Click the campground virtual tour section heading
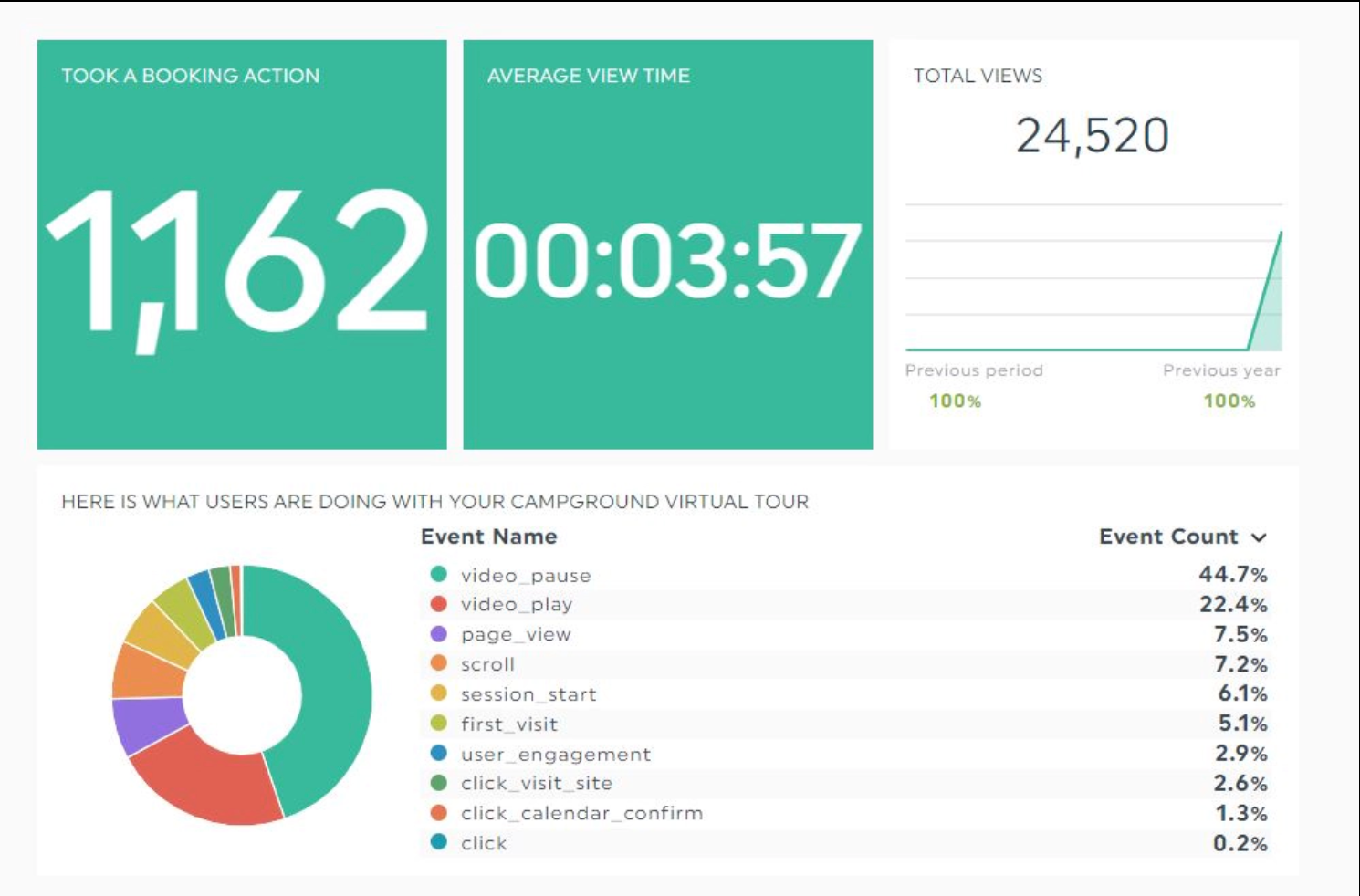The width and height of the screenshot is (1360, 896). tap(435, 502)
